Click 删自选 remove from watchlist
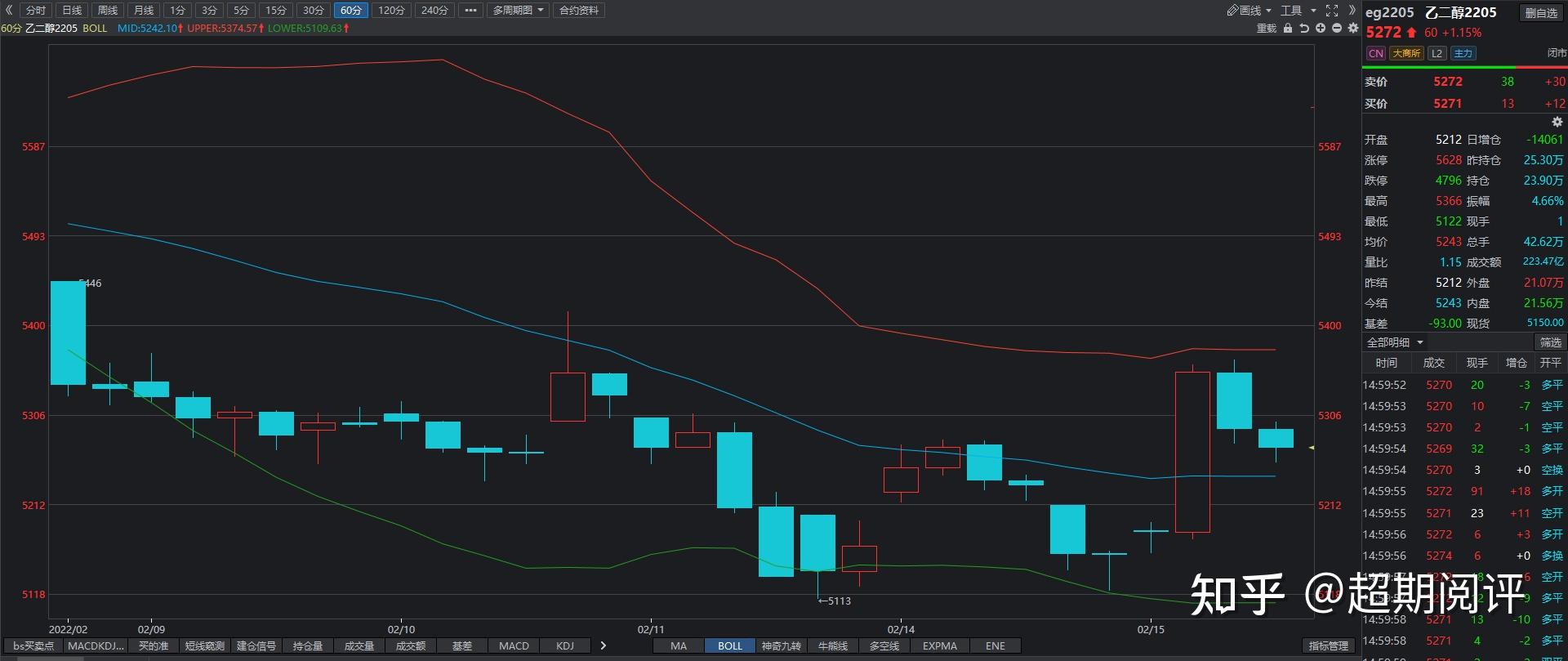The height and width of the screenshot is (661, 1568). tap(1541, 13)
